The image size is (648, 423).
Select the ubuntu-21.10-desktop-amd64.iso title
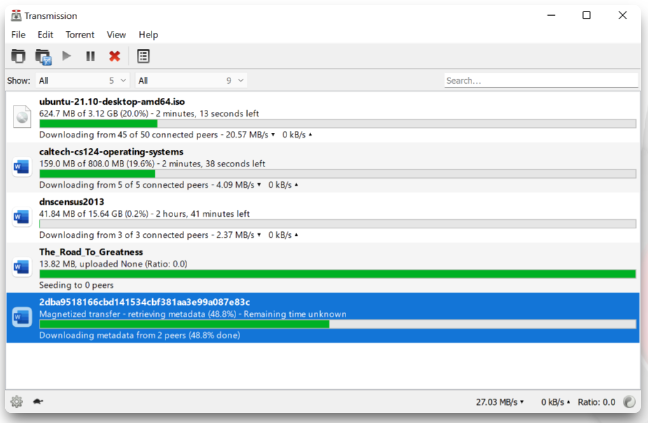tap(112, 102)
